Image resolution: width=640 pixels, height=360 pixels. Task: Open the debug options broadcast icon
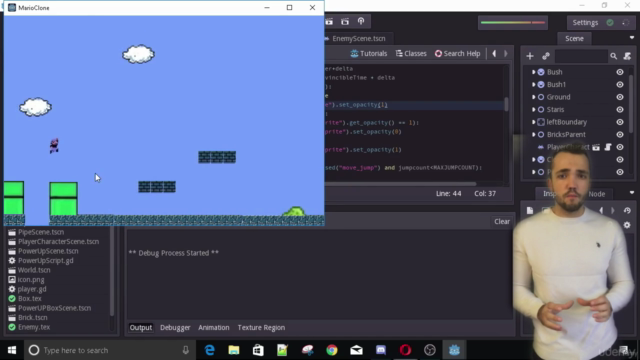point(361,21)
